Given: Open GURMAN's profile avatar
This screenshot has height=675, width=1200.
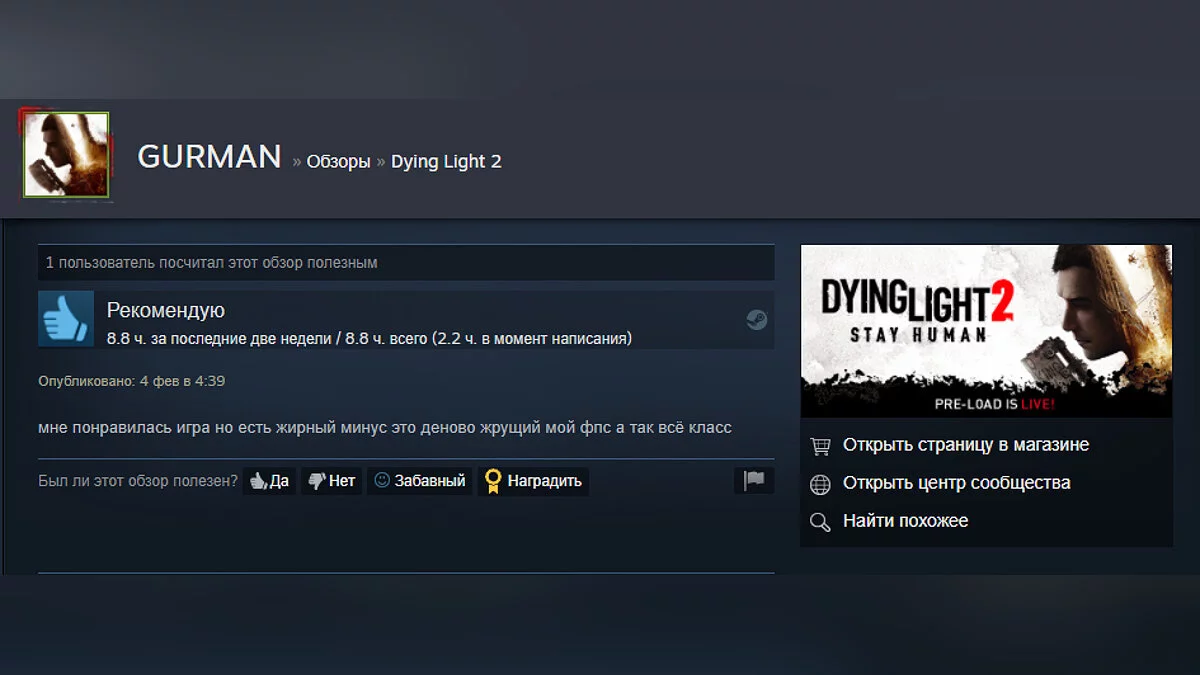Looking at the screenshot, I should 66,154.
